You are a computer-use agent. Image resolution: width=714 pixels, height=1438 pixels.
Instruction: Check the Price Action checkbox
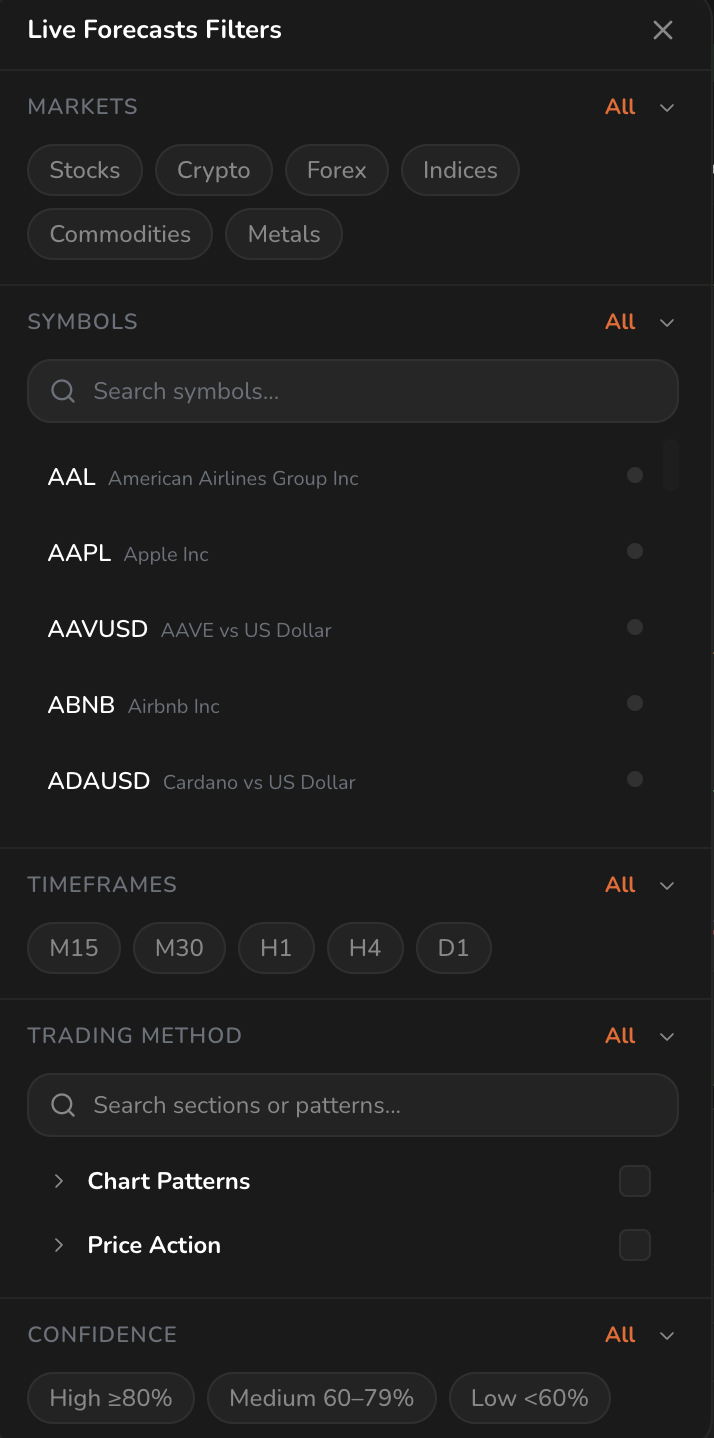point(635,1245)
